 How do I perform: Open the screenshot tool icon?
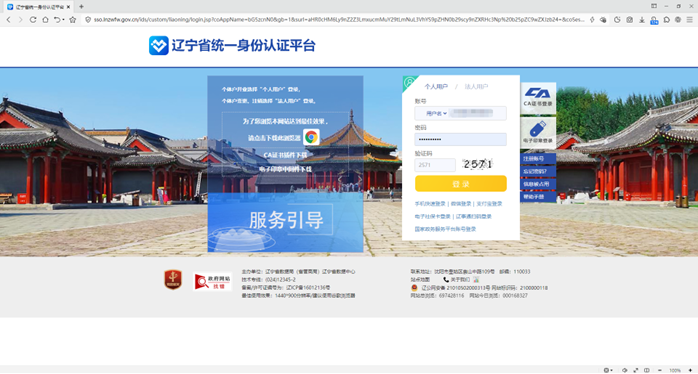[629, 20]
